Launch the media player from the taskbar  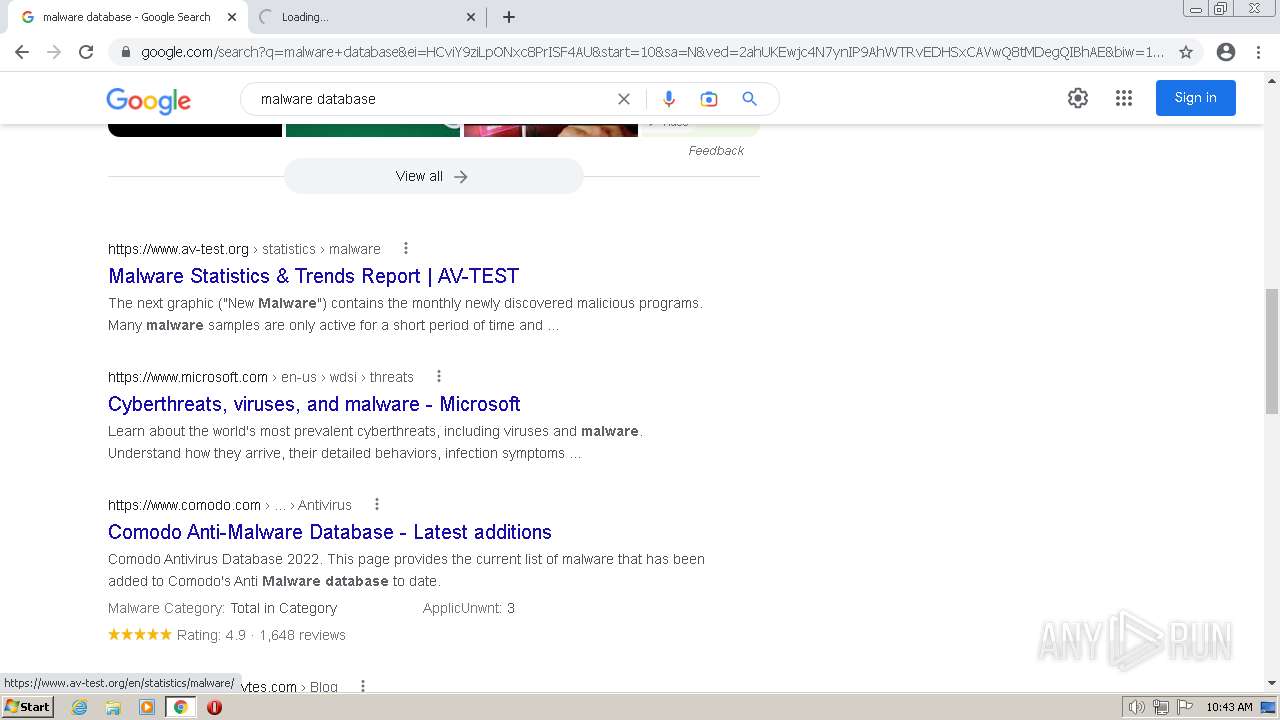tap(147, 707)
